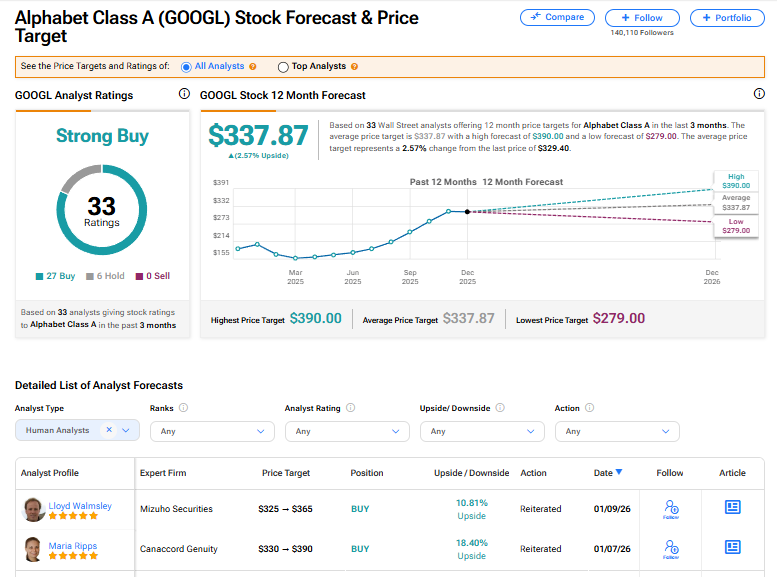Select the All Analysts radio button

pyautogui.click(x=186, y=67)
